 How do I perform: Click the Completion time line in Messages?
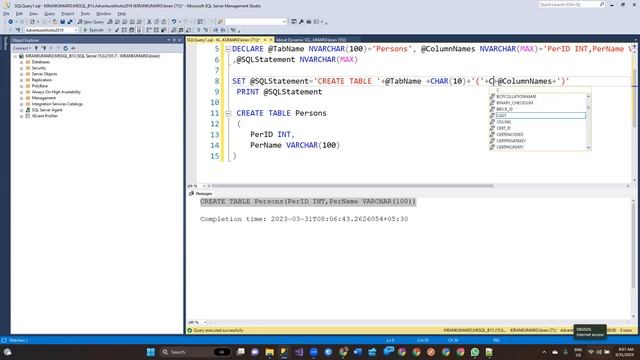click(304, 219)
